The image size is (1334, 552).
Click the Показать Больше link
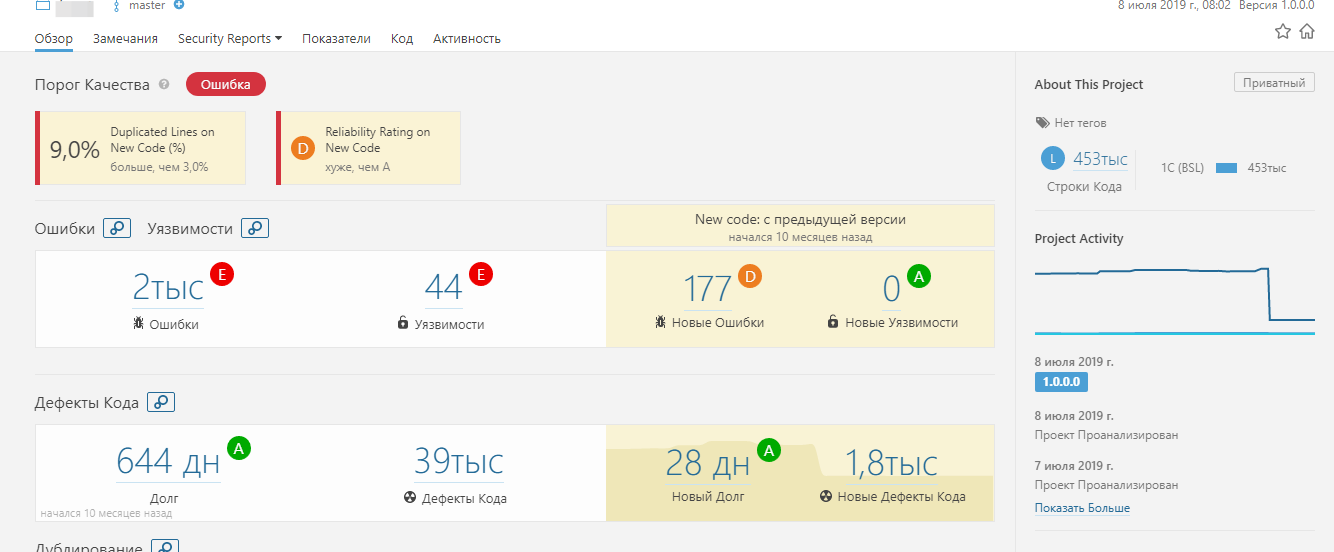click(x=1082, y=508)
